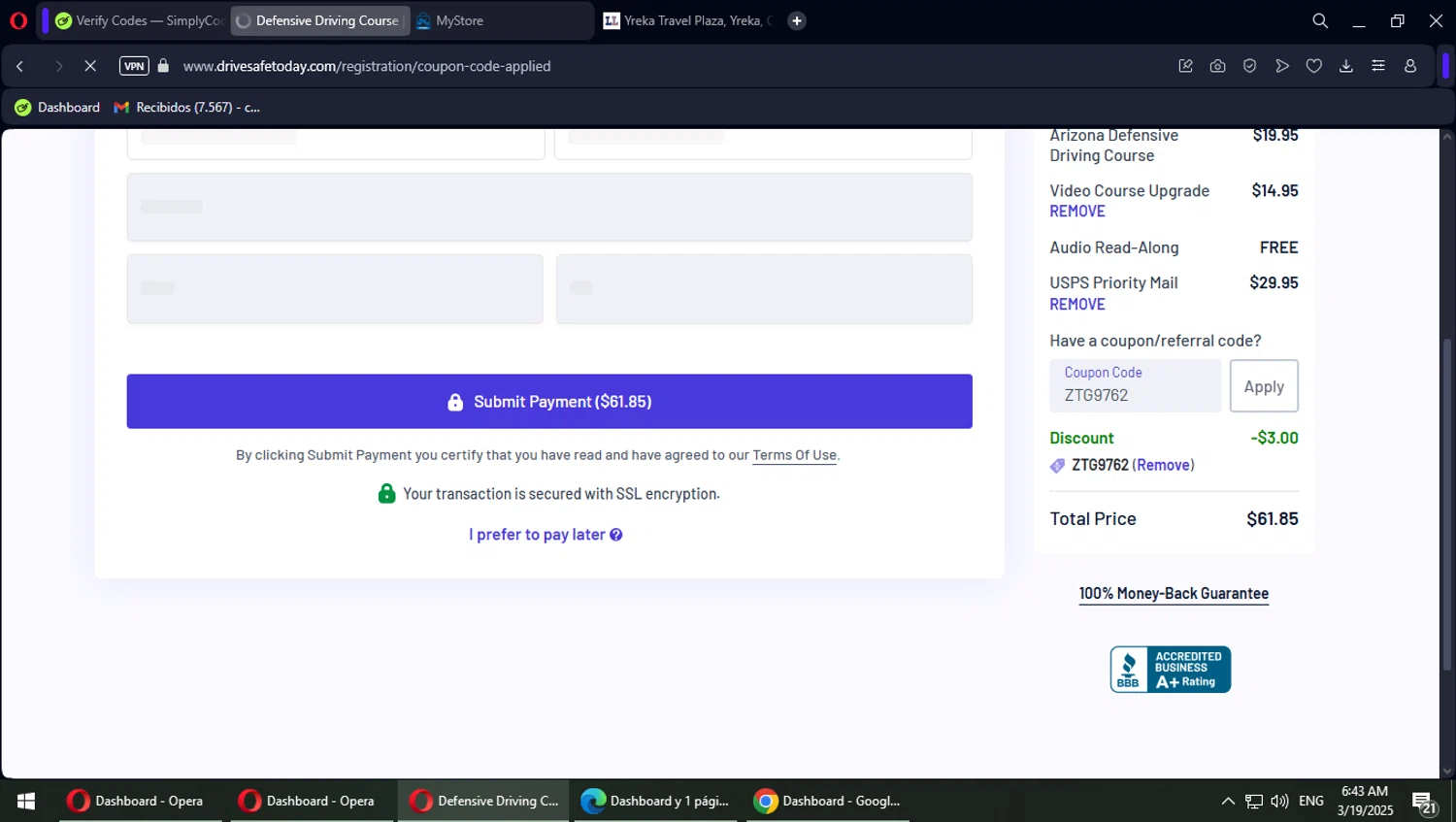Stop loading the page

[x=90, y=66]
